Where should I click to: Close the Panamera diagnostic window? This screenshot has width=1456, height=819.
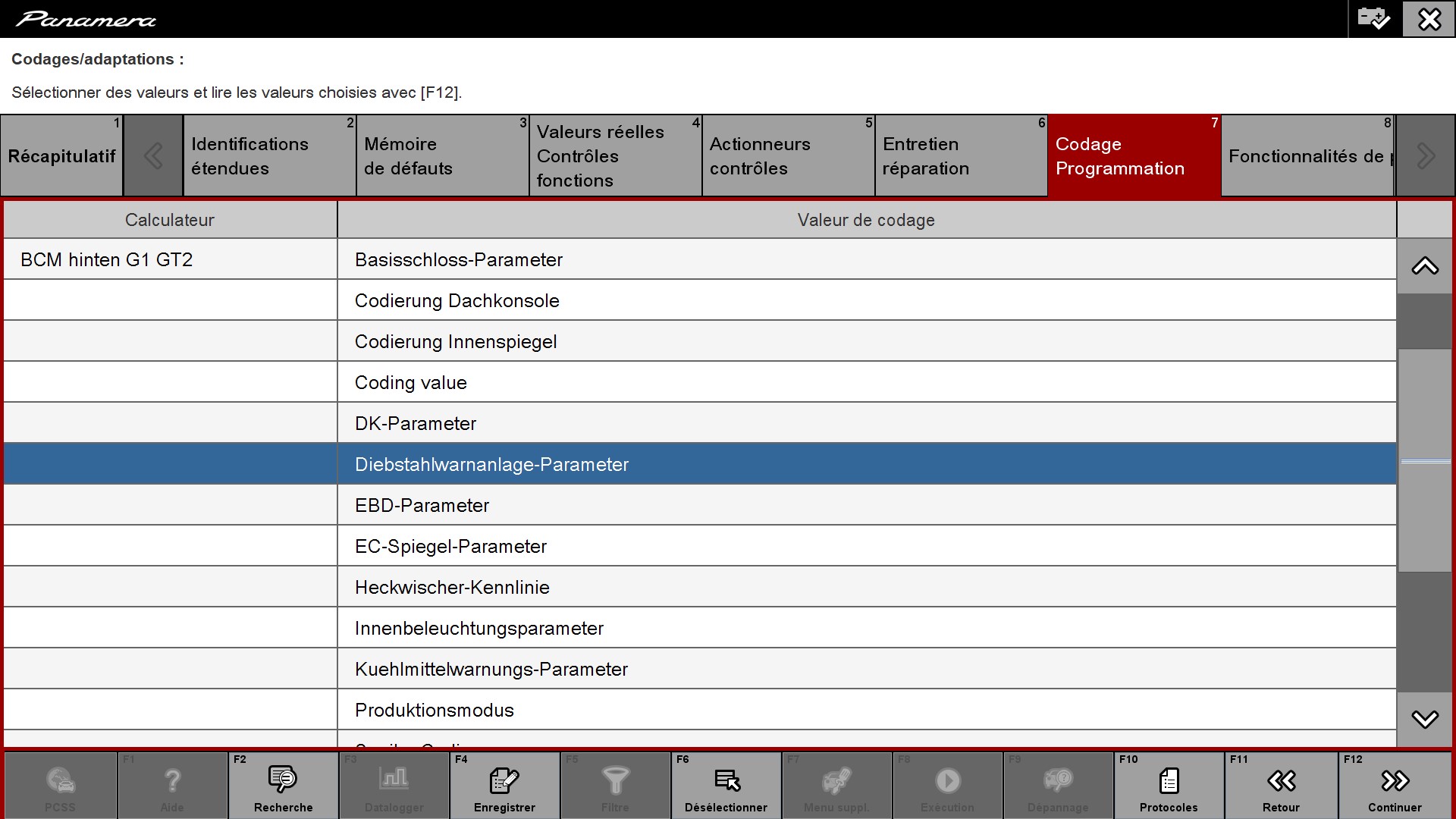1429,18
